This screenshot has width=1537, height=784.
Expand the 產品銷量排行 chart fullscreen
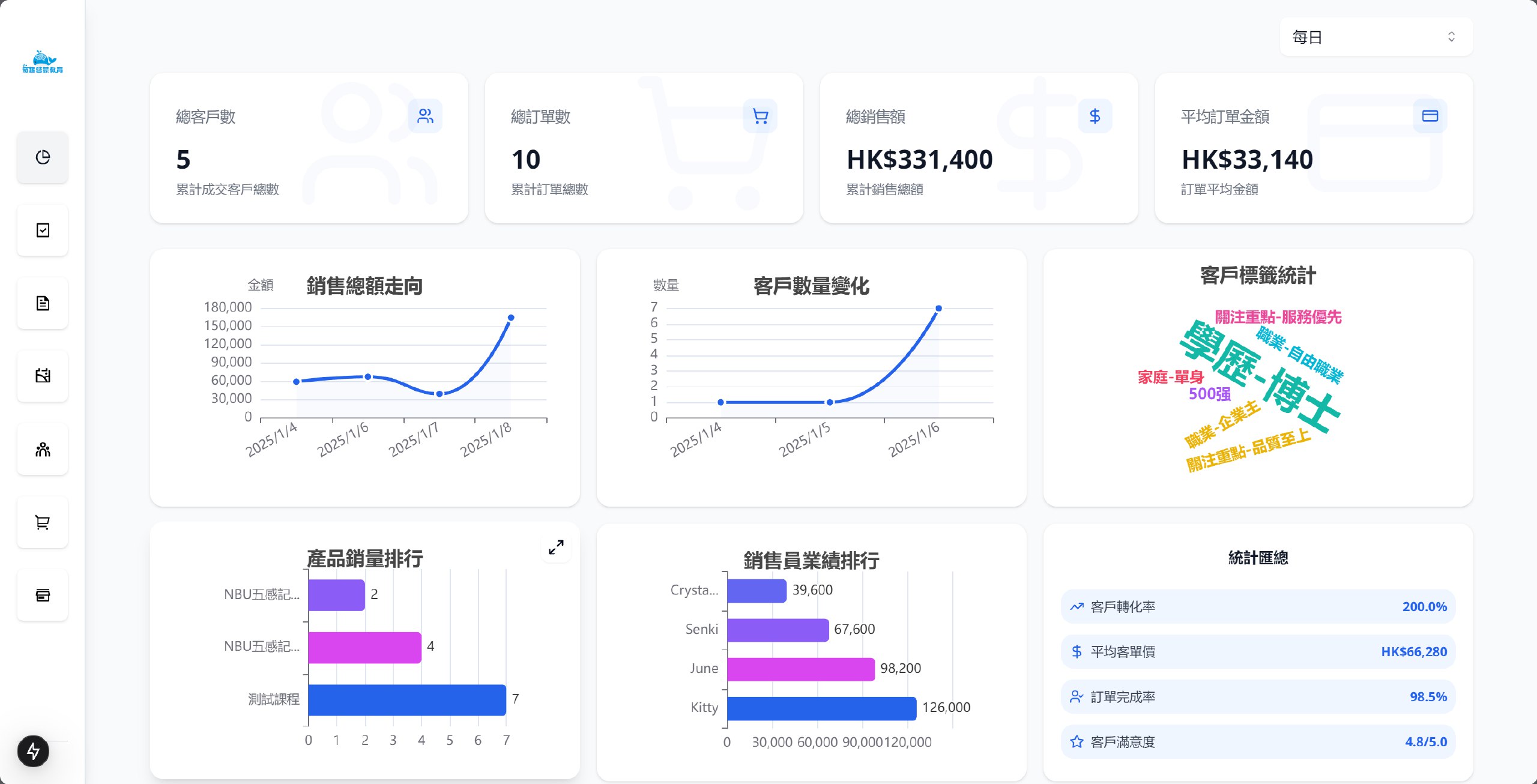pyautogui.click(x=556, y=547)
